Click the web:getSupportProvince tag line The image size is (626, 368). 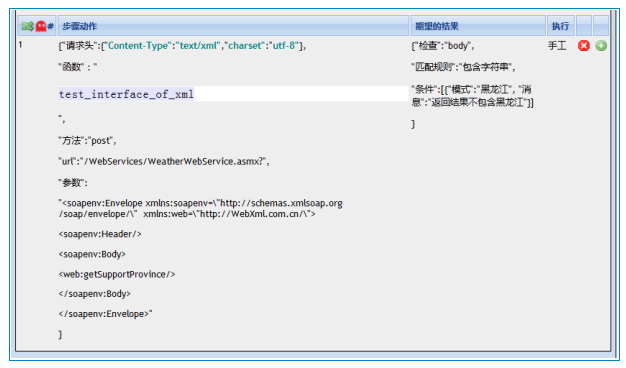coord(117,274)
